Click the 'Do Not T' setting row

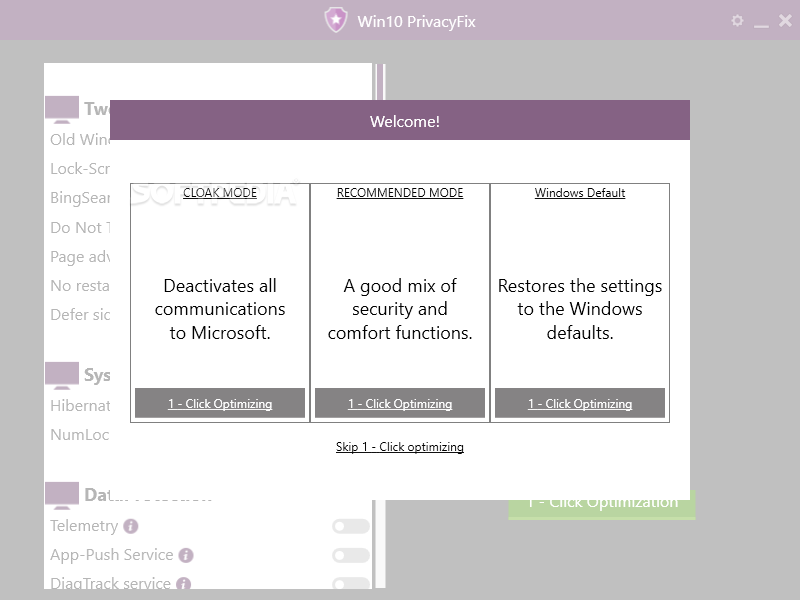(x=80, y=227)
